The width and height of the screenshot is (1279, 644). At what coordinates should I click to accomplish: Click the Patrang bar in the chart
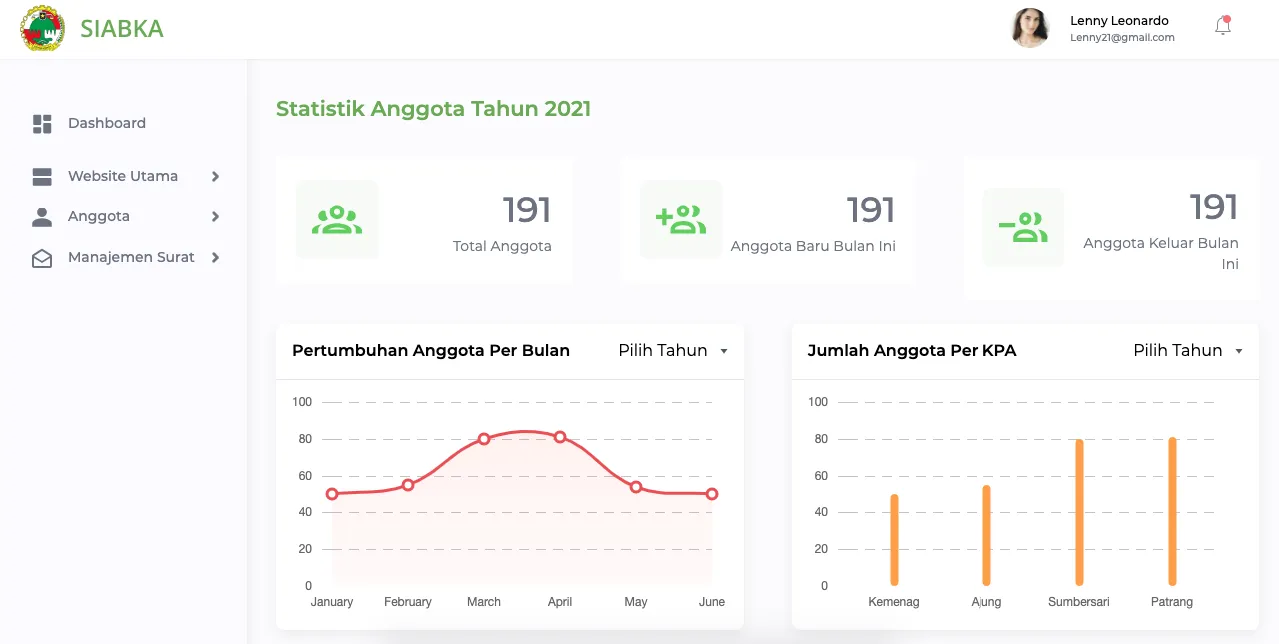[x=1172, y=511]
